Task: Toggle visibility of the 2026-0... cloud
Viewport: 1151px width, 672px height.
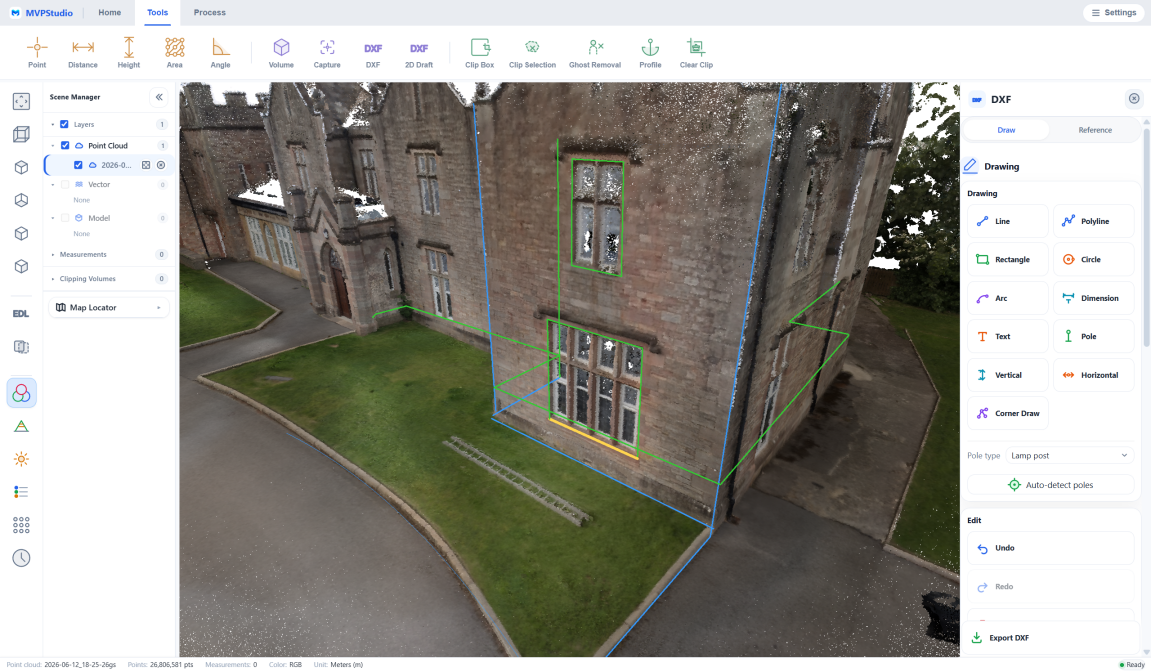Action: coord(79,165)
